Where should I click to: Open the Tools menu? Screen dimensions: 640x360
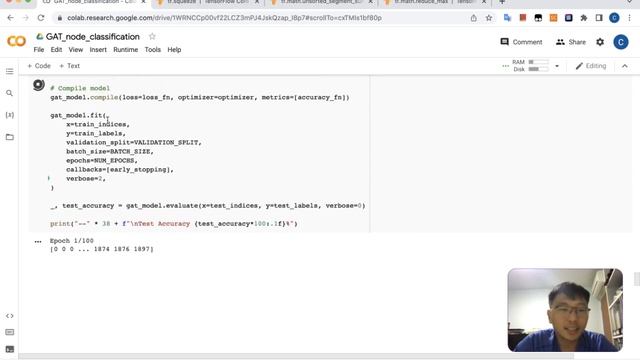(x=152, y=49)
